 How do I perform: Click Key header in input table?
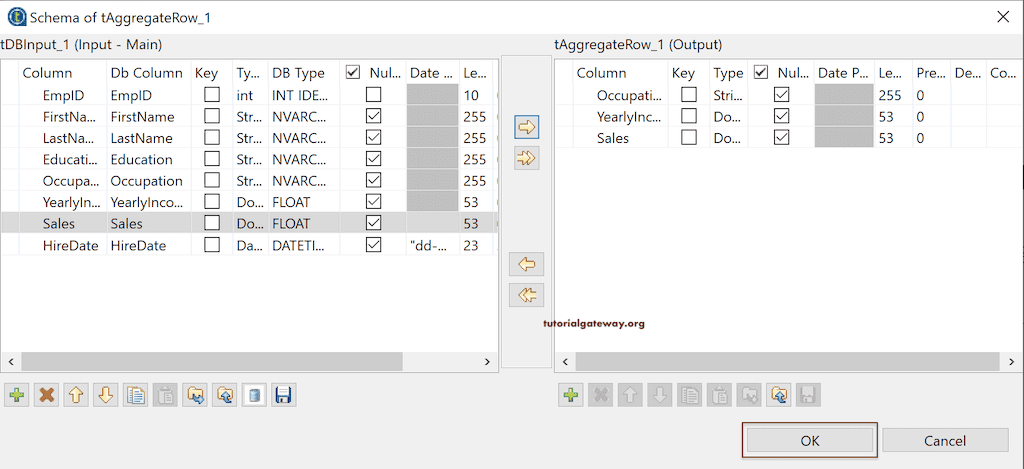point(211,73)
